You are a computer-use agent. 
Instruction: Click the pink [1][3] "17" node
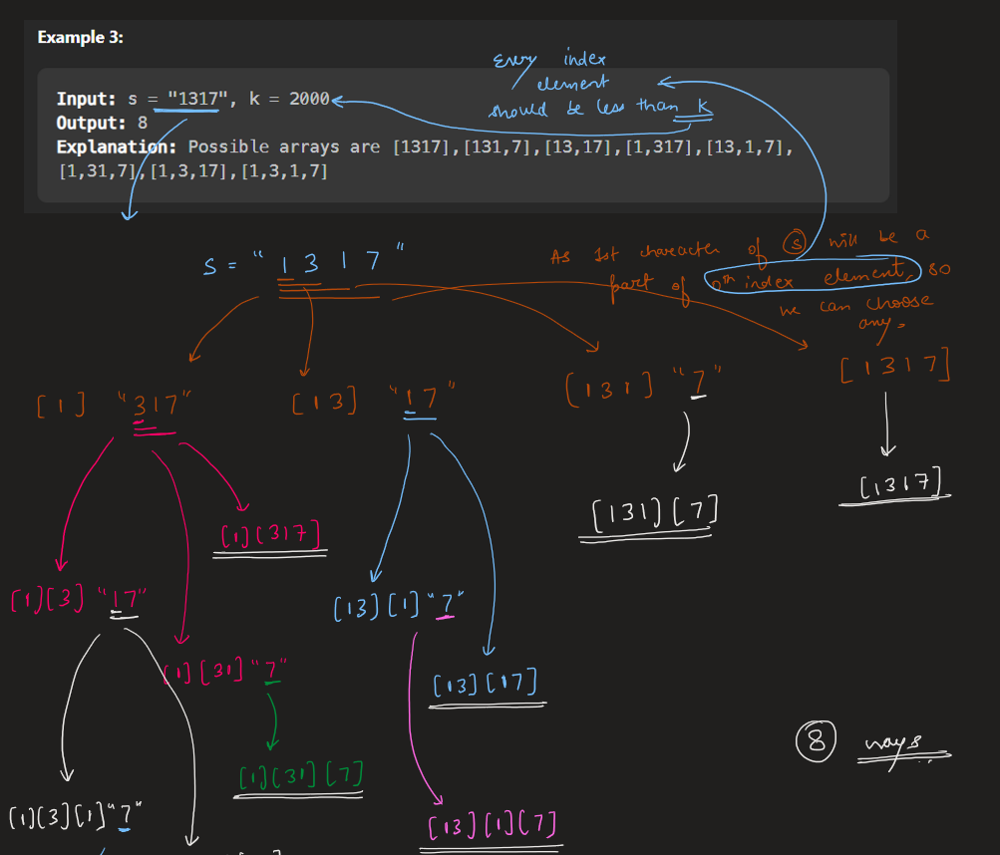click(x=80, y=601)
